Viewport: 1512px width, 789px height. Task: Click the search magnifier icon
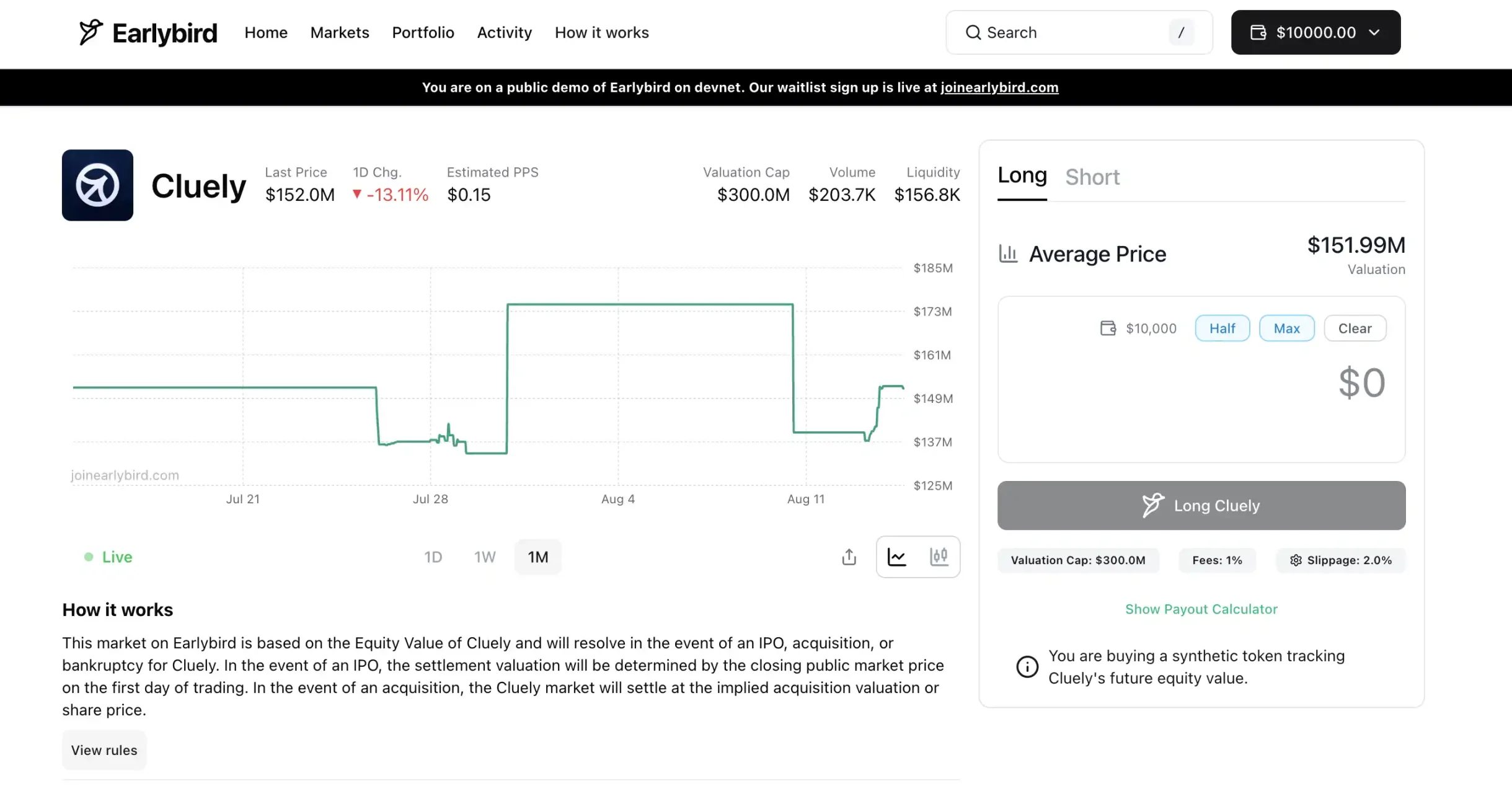pos(973,32)
